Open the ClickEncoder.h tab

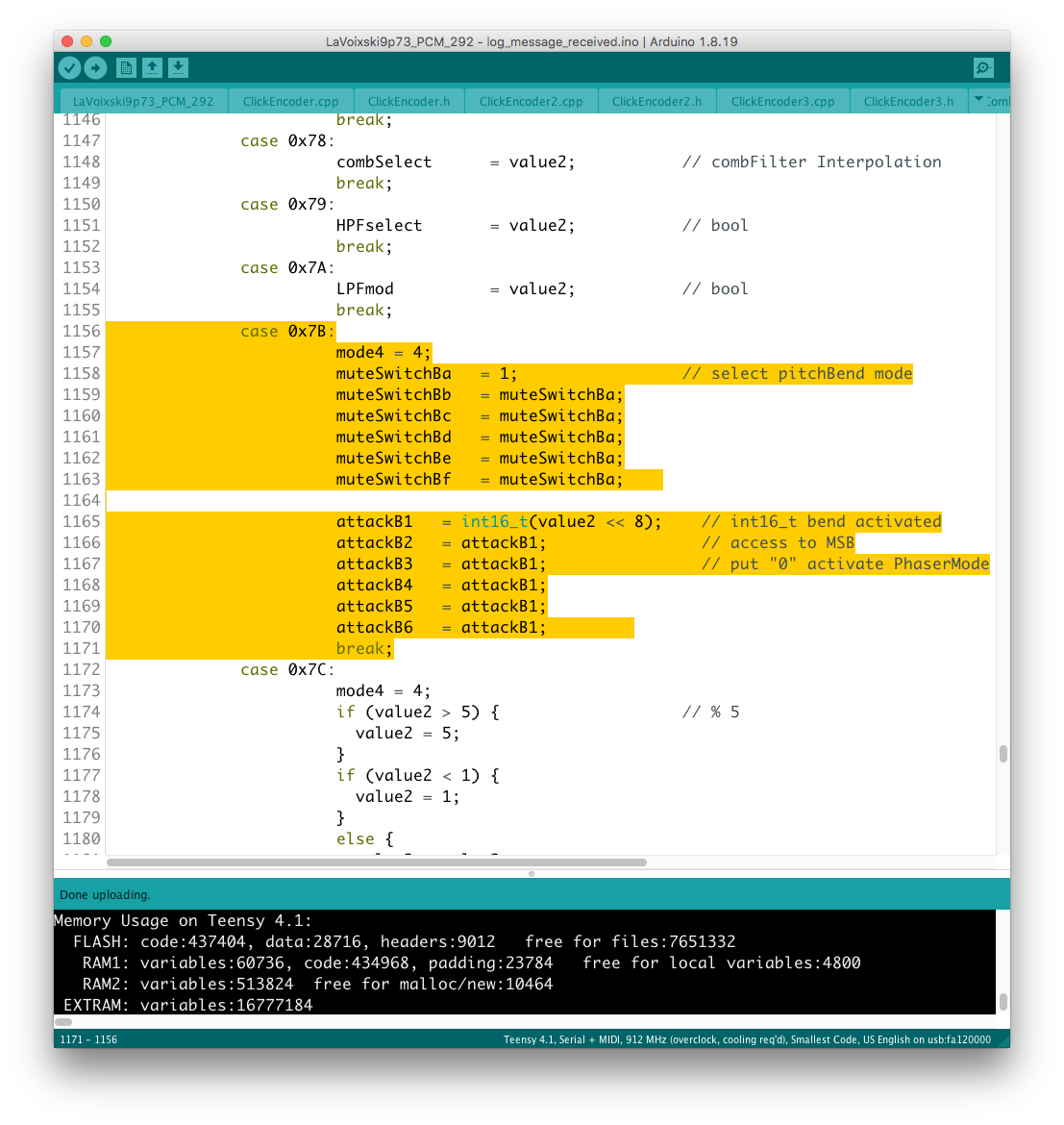(x=408, y=101)
